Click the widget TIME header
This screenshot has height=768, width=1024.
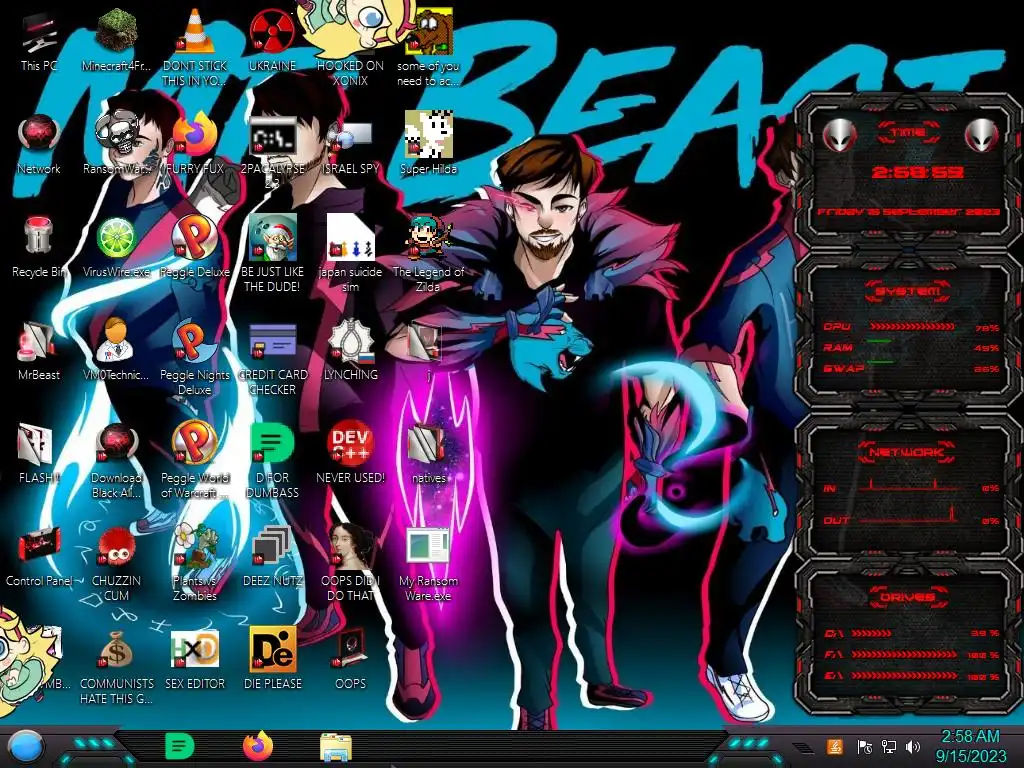pyautogui.click(x=908, y=132)
